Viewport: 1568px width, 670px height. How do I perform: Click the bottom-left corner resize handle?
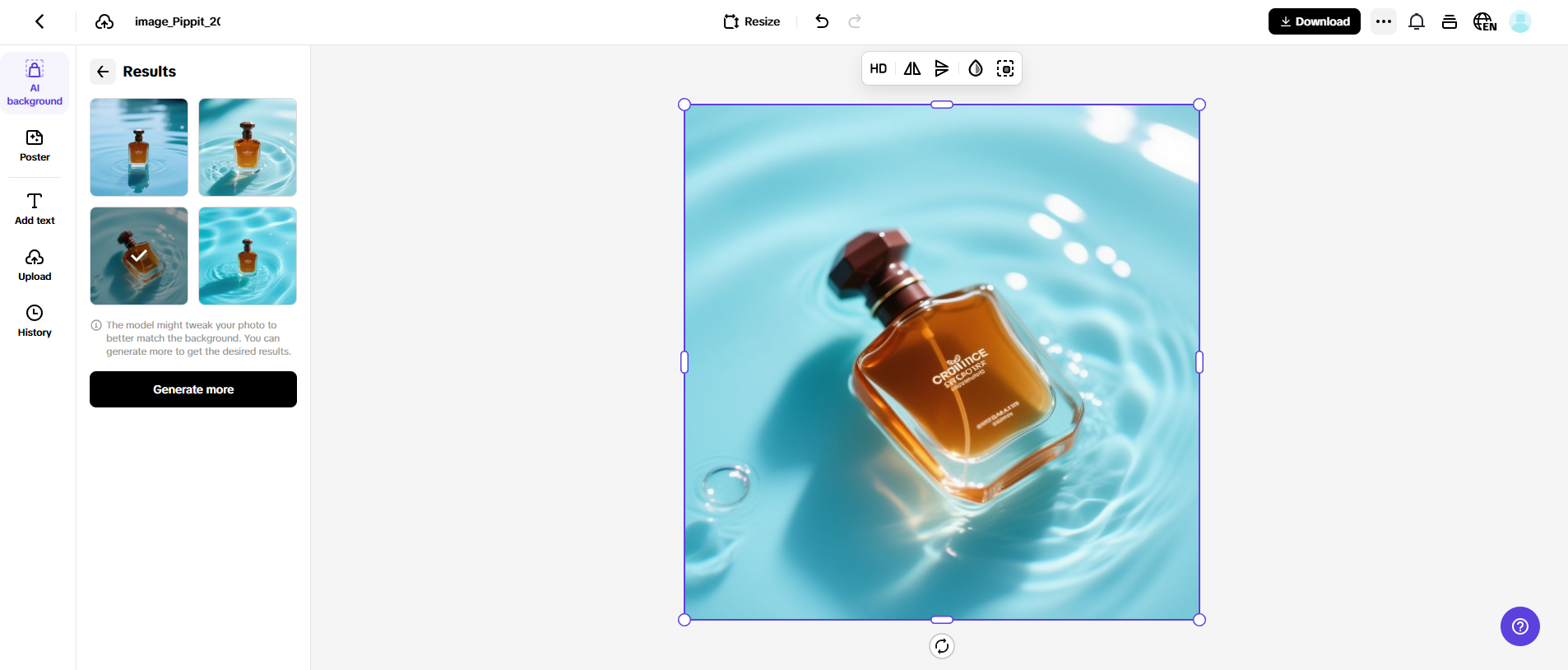tap(684, 620)
